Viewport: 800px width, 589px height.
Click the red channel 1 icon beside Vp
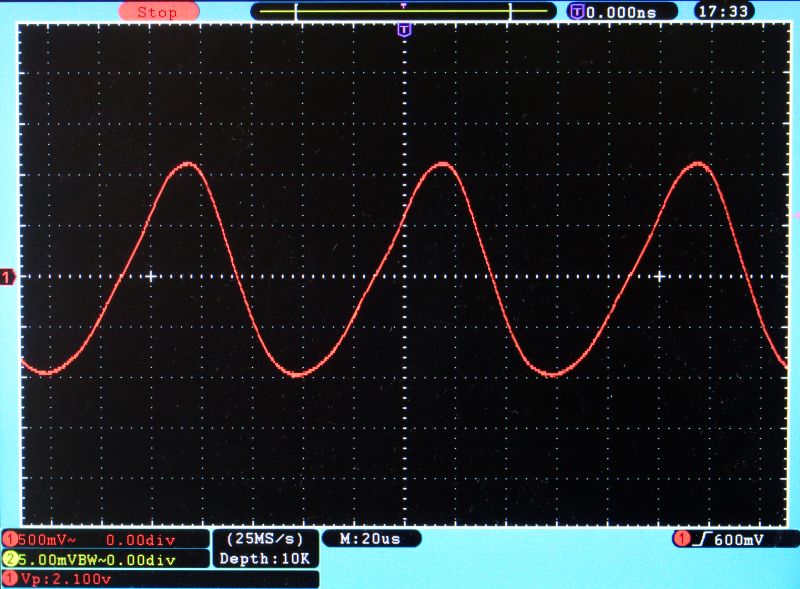pos(9,579)
